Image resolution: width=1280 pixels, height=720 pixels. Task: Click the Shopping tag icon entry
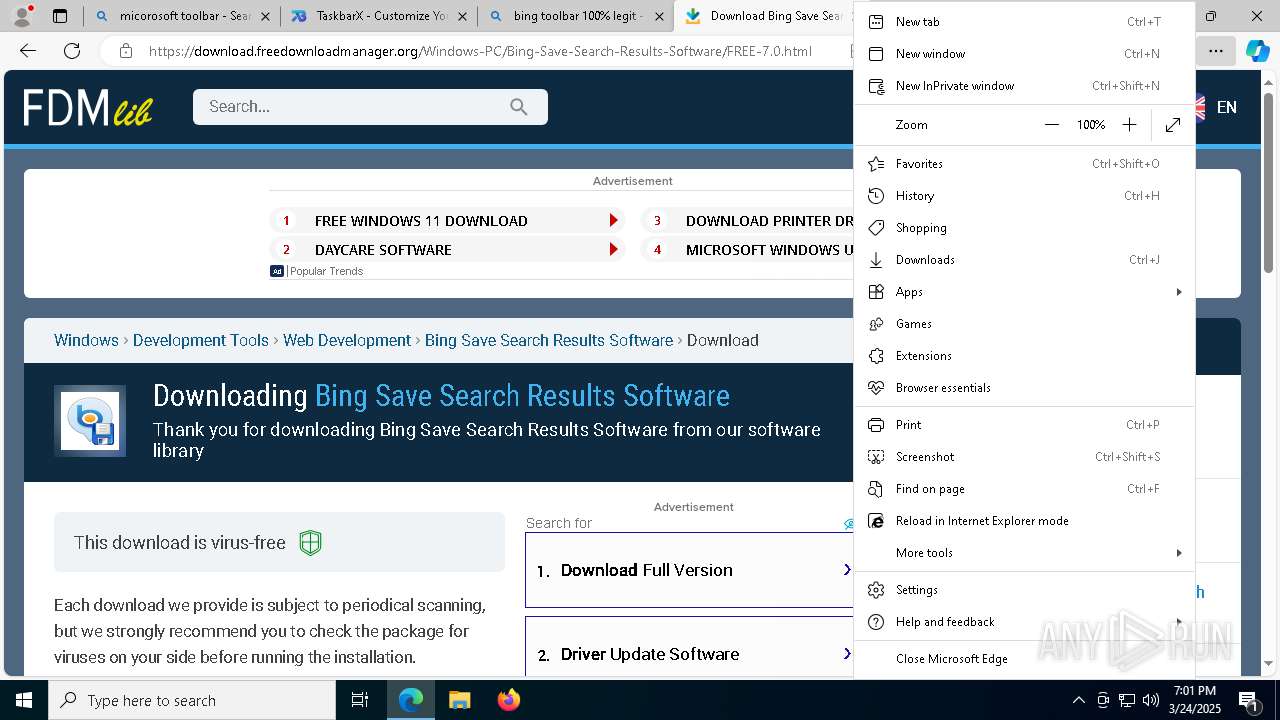click(1024, 228)
